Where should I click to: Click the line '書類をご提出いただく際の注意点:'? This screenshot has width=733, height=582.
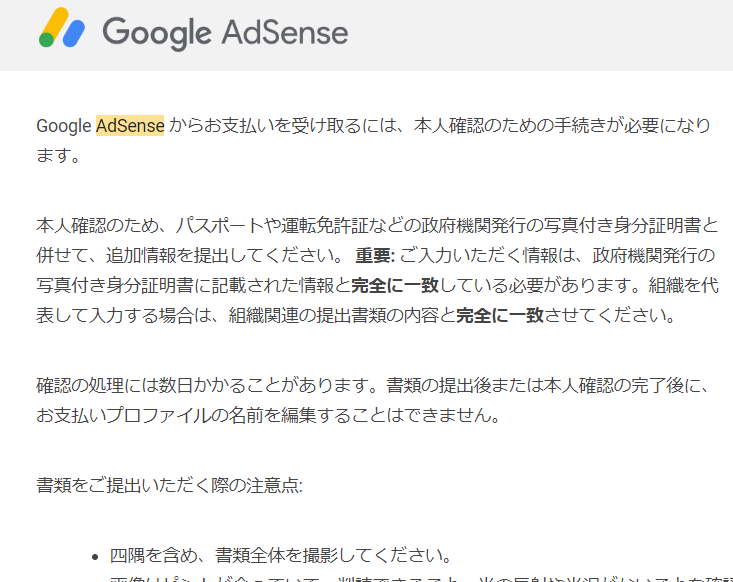[169, 485]
